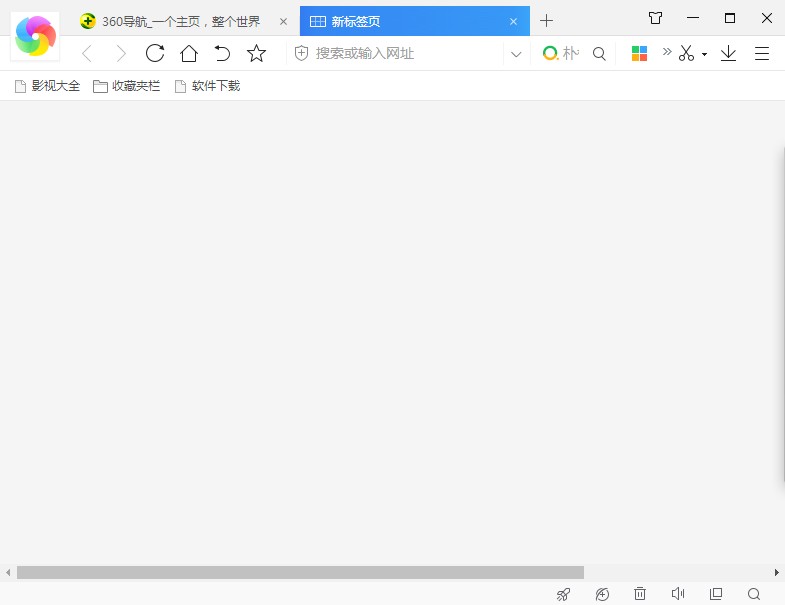Click the 360 browser colorful logo
The width and height of the screenshot is (785, 605).
(x=35, y=36)
